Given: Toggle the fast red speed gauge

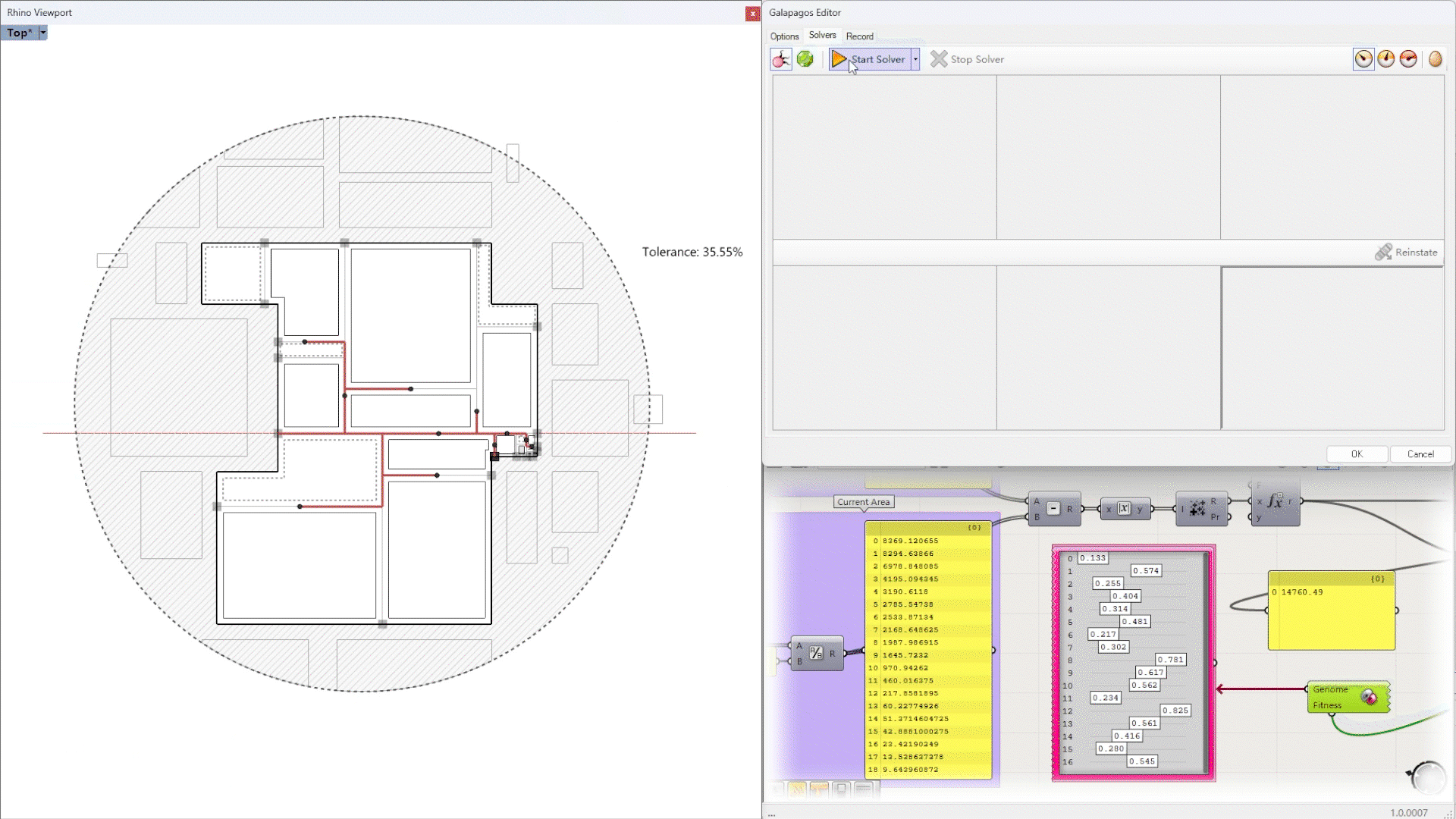Looking at the screenshot, I should coord(1408,58).
